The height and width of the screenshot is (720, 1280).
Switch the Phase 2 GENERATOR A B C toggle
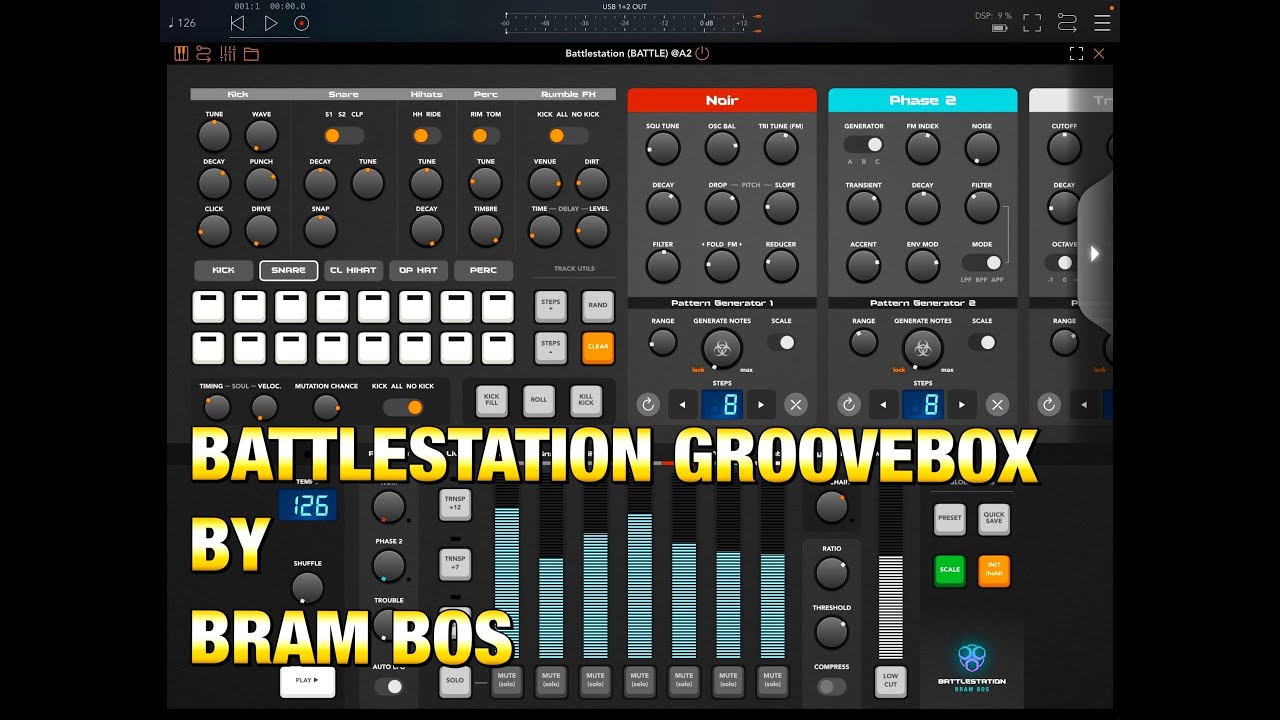click(x=864, y=144)
